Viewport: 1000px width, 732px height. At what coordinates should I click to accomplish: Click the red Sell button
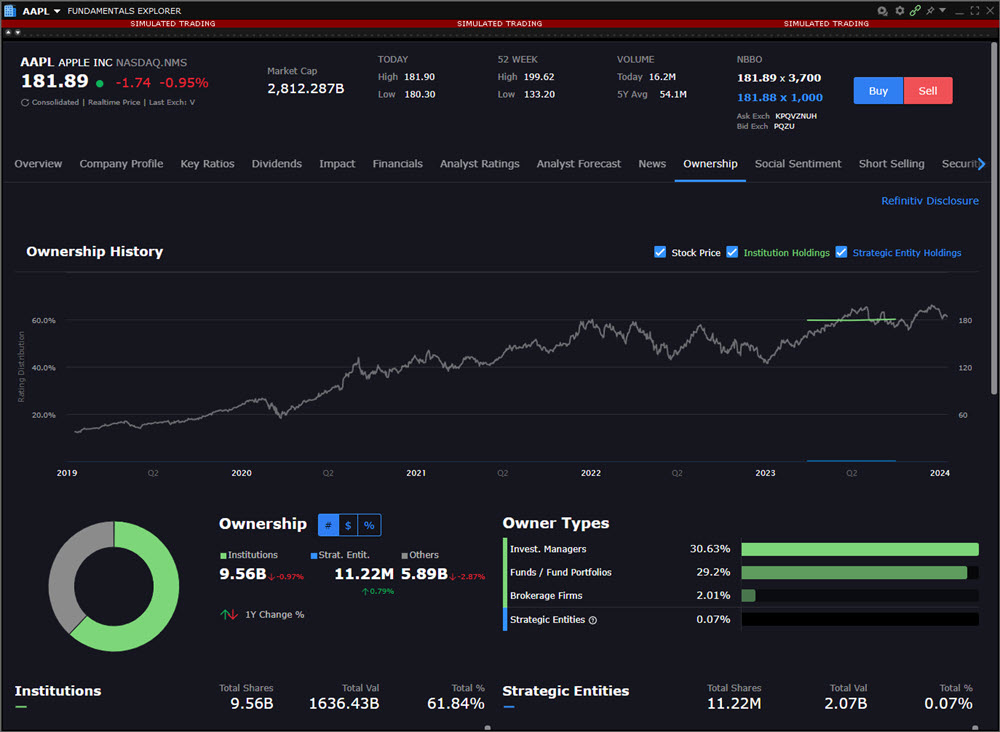click(x=928, y=91)
